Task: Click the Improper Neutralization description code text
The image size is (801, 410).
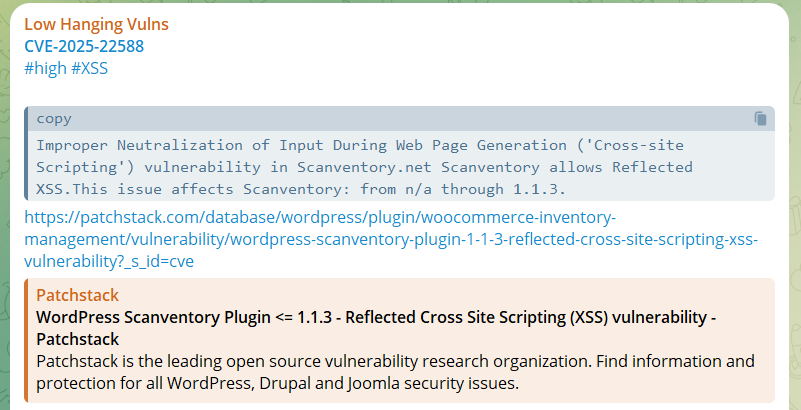Action: point(364,167)
